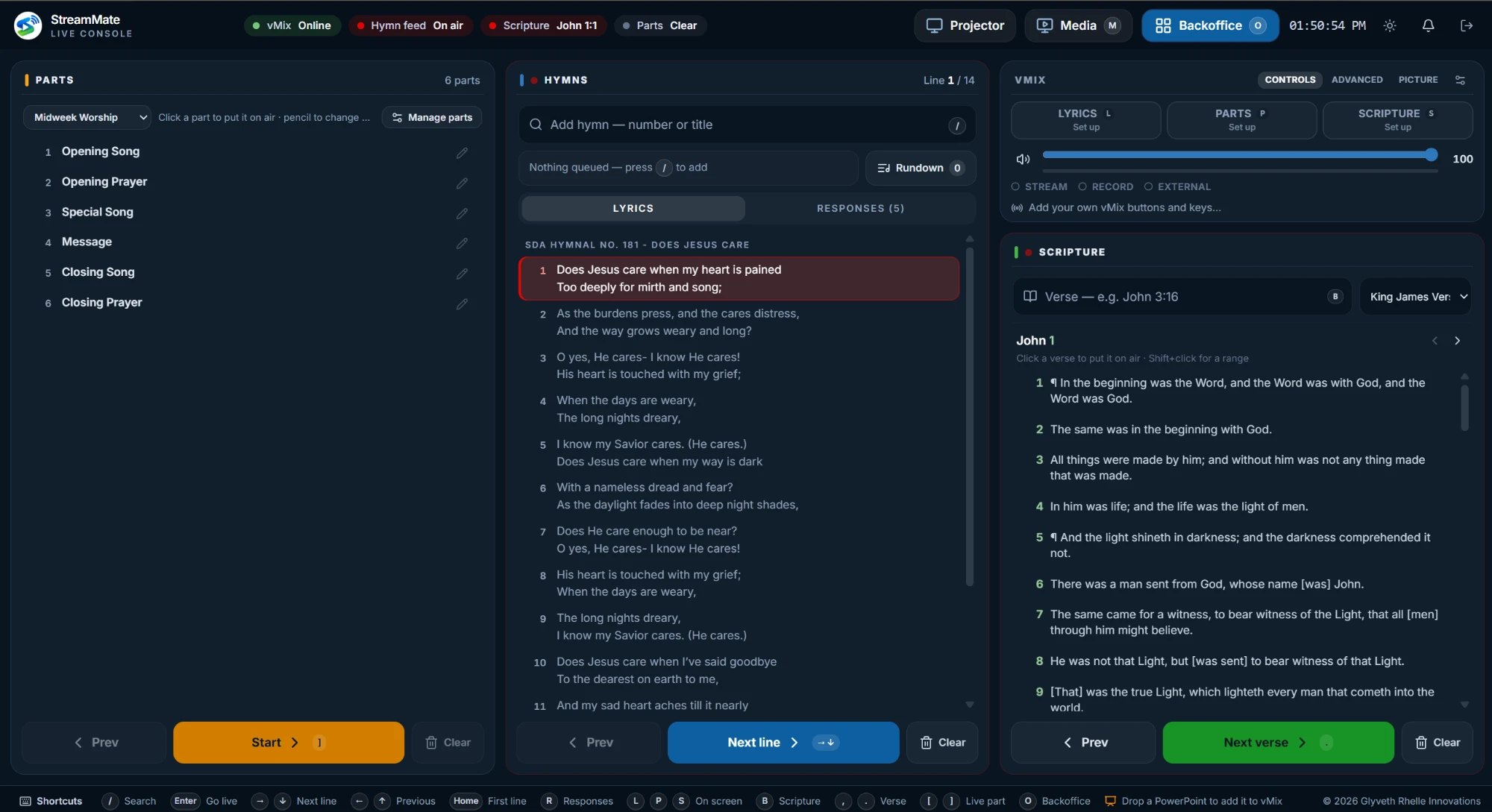Click the hymn lyrics scrollbar
This screenshot has width=1492, height=812.
click(970, 416)
